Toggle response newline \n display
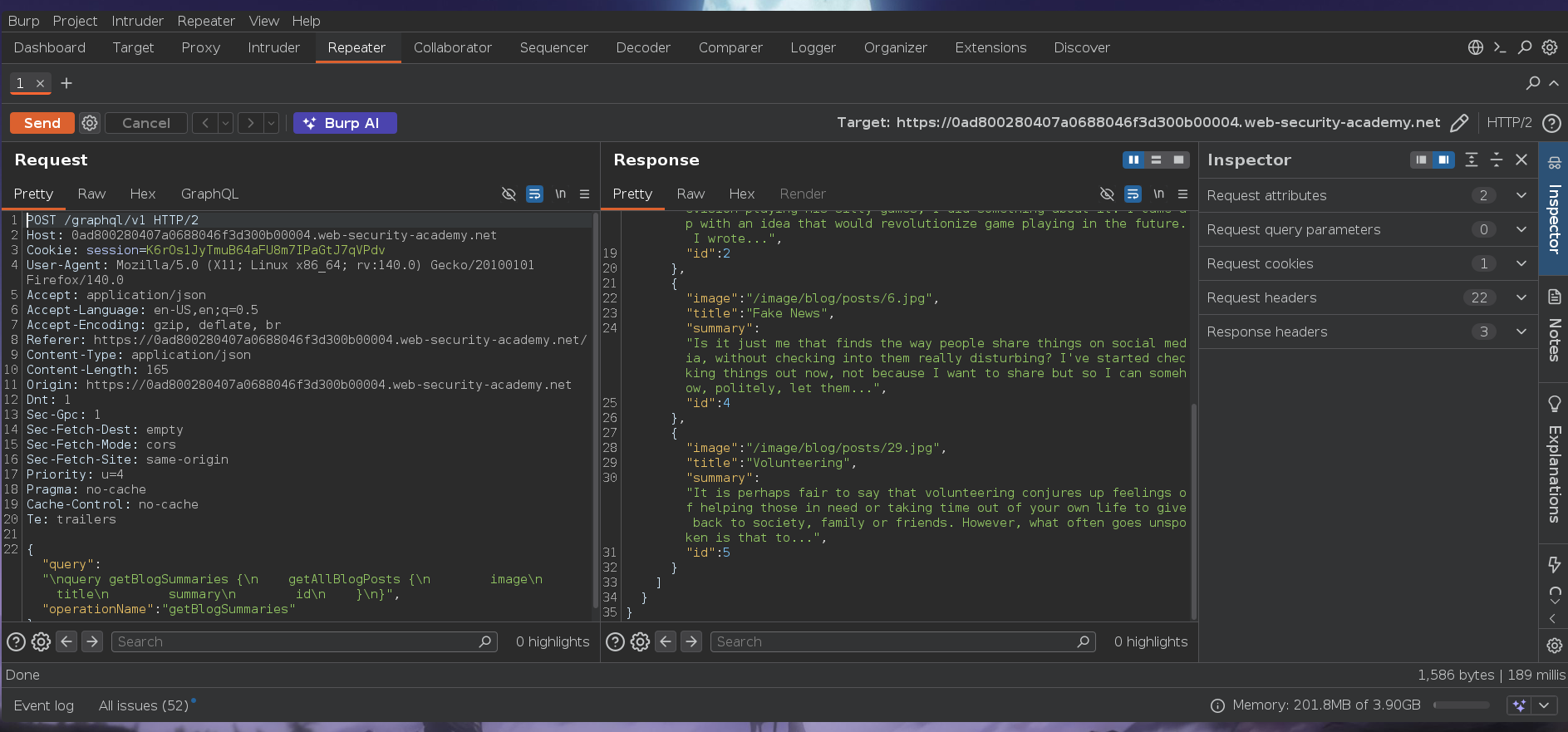The width and height of the screenshot is (1568, 732). pyautogui.click(x=1158, y=194)
